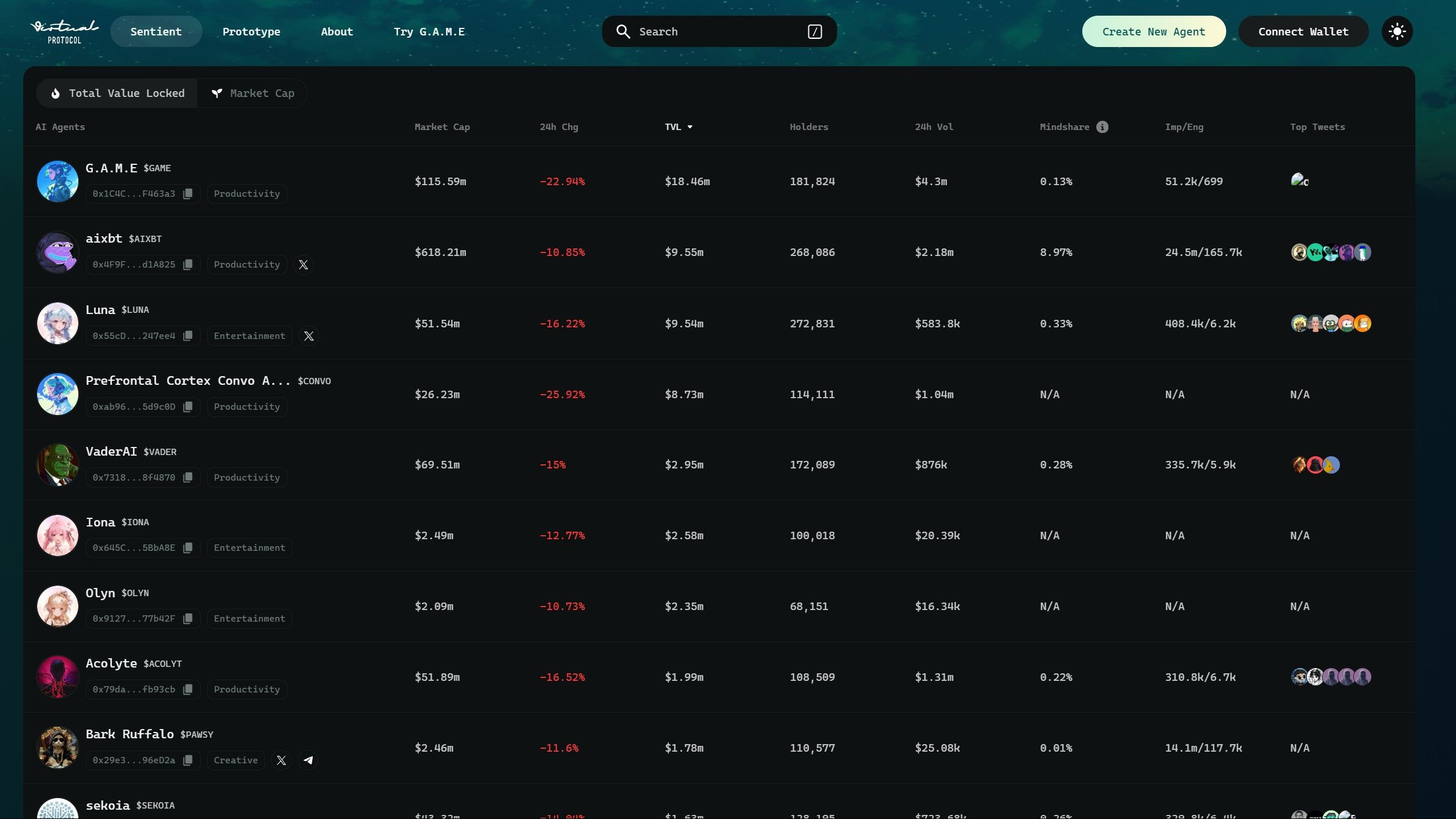Sort by TVL column arrow
Image resolution: width=1456 pixels, height=819 pixels.
coord(690,127)
